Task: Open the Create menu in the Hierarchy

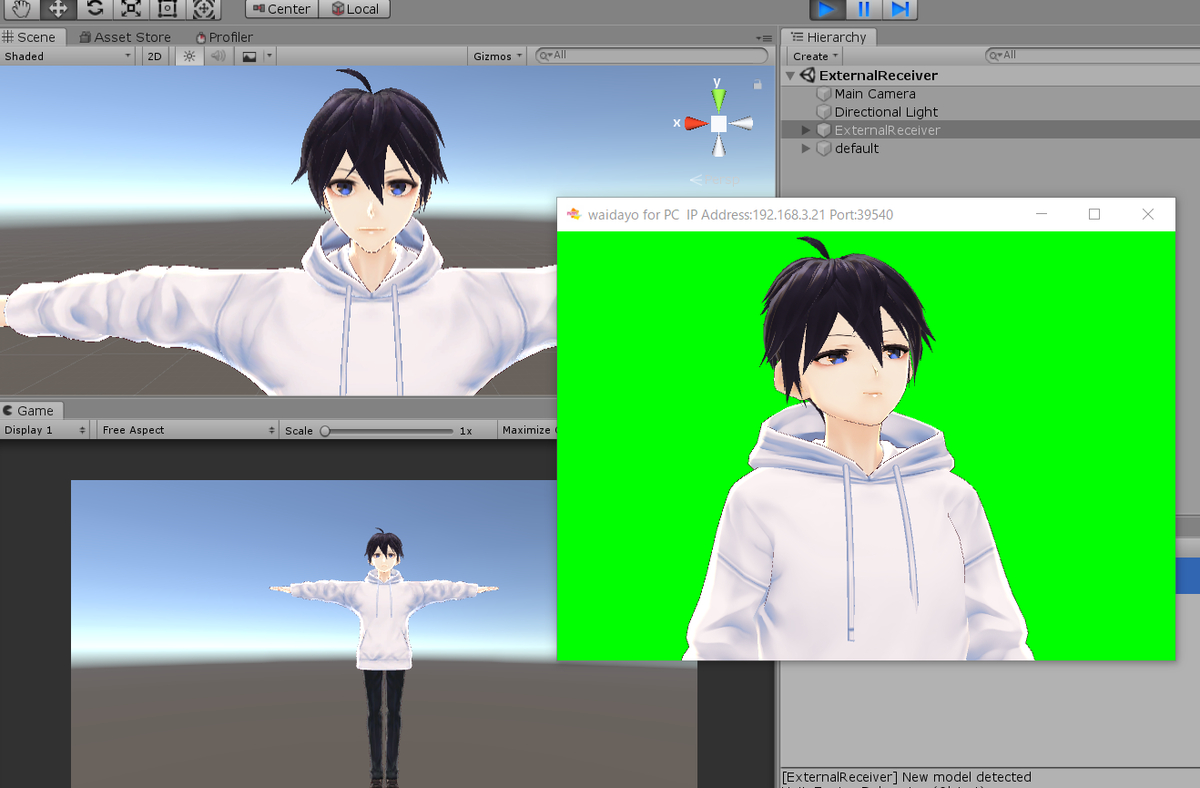Action: click(x=812, y=55)
